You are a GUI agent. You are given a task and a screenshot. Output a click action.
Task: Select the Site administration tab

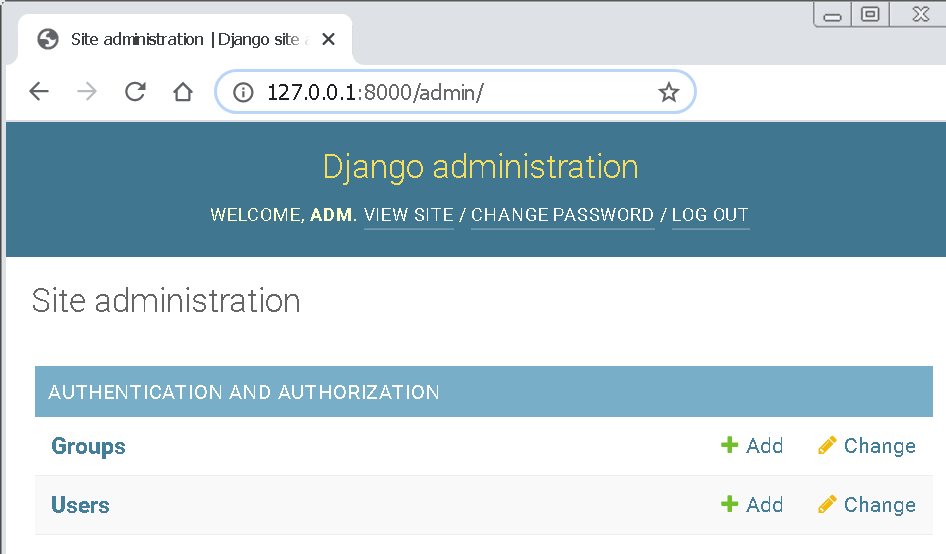coord(185,39)
